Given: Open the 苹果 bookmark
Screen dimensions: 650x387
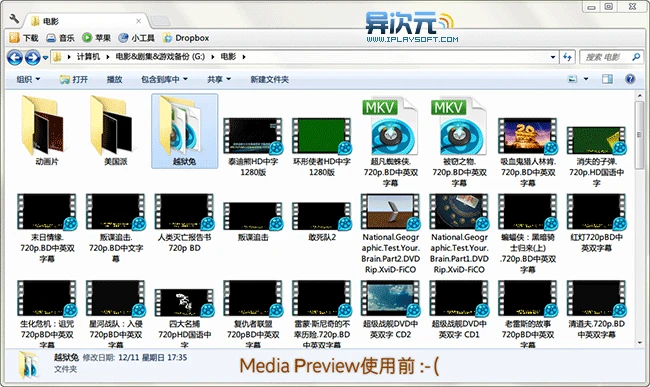Looking at the screenshot, I should pos(97,38).
